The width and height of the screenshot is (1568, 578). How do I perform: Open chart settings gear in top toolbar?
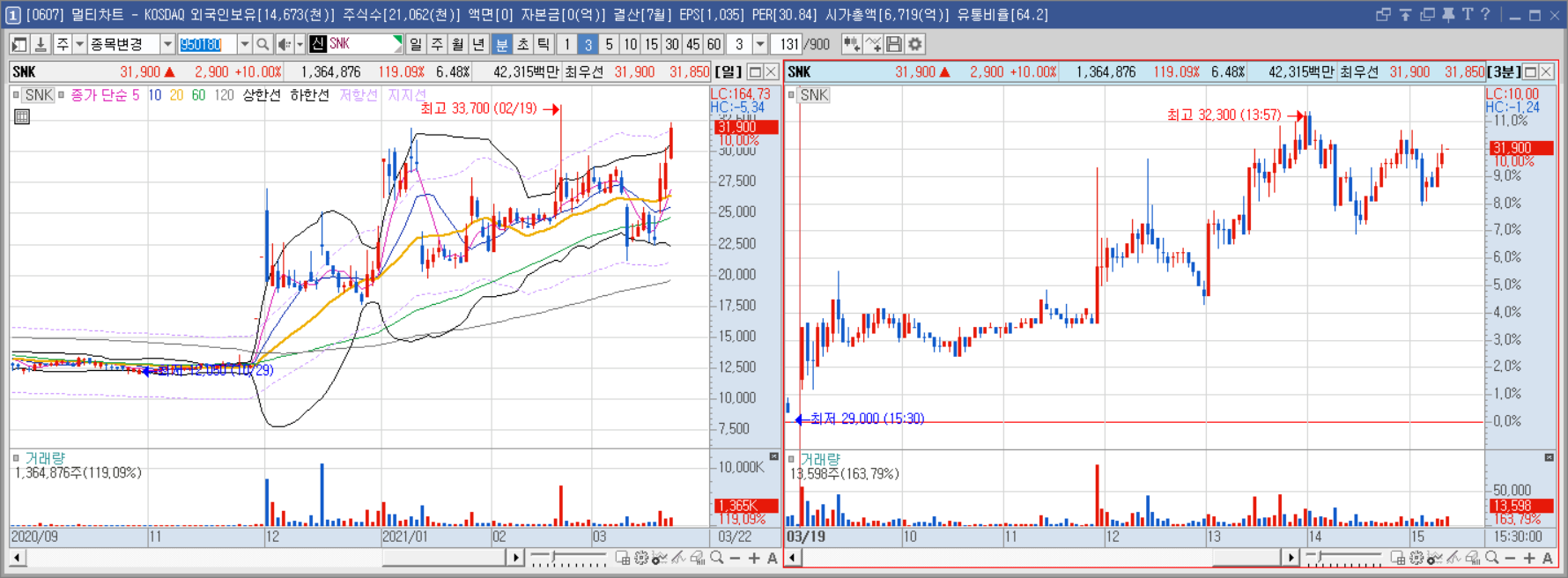[x=915, y=44]
